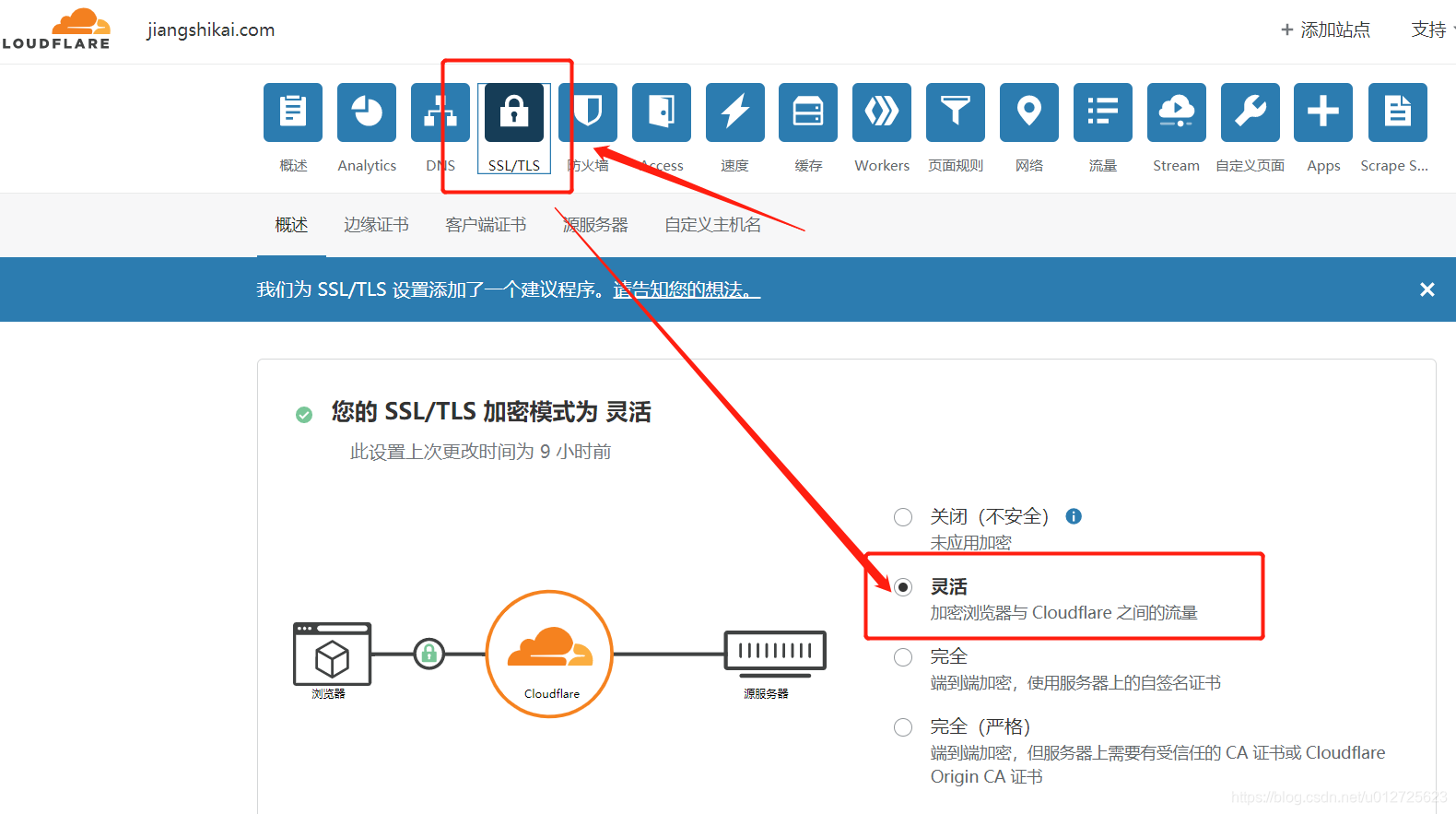Switch to the 概述 sub-tab

[x=291, y=225]
